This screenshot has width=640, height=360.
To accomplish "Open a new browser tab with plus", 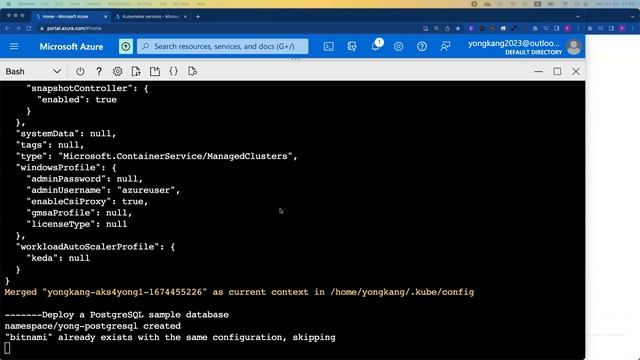I will [198, 16].
